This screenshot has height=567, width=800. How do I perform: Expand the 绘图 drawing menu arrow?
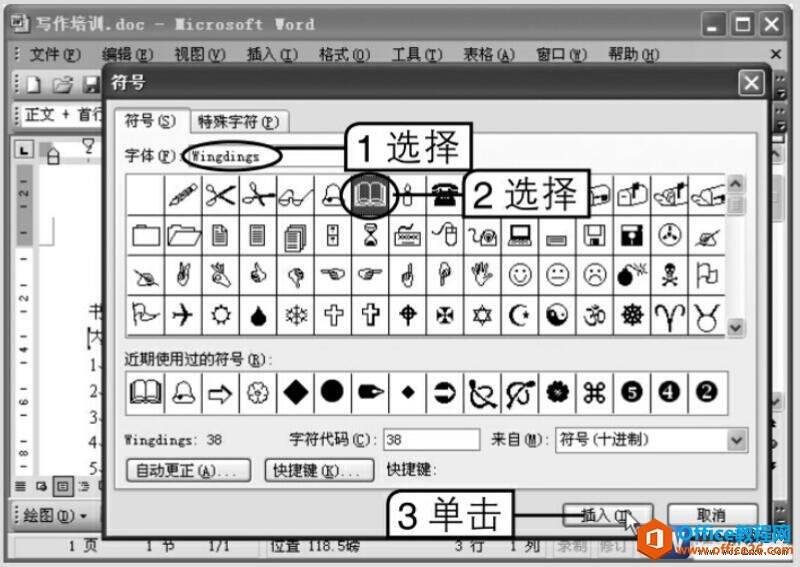click(x=83, y=516)
